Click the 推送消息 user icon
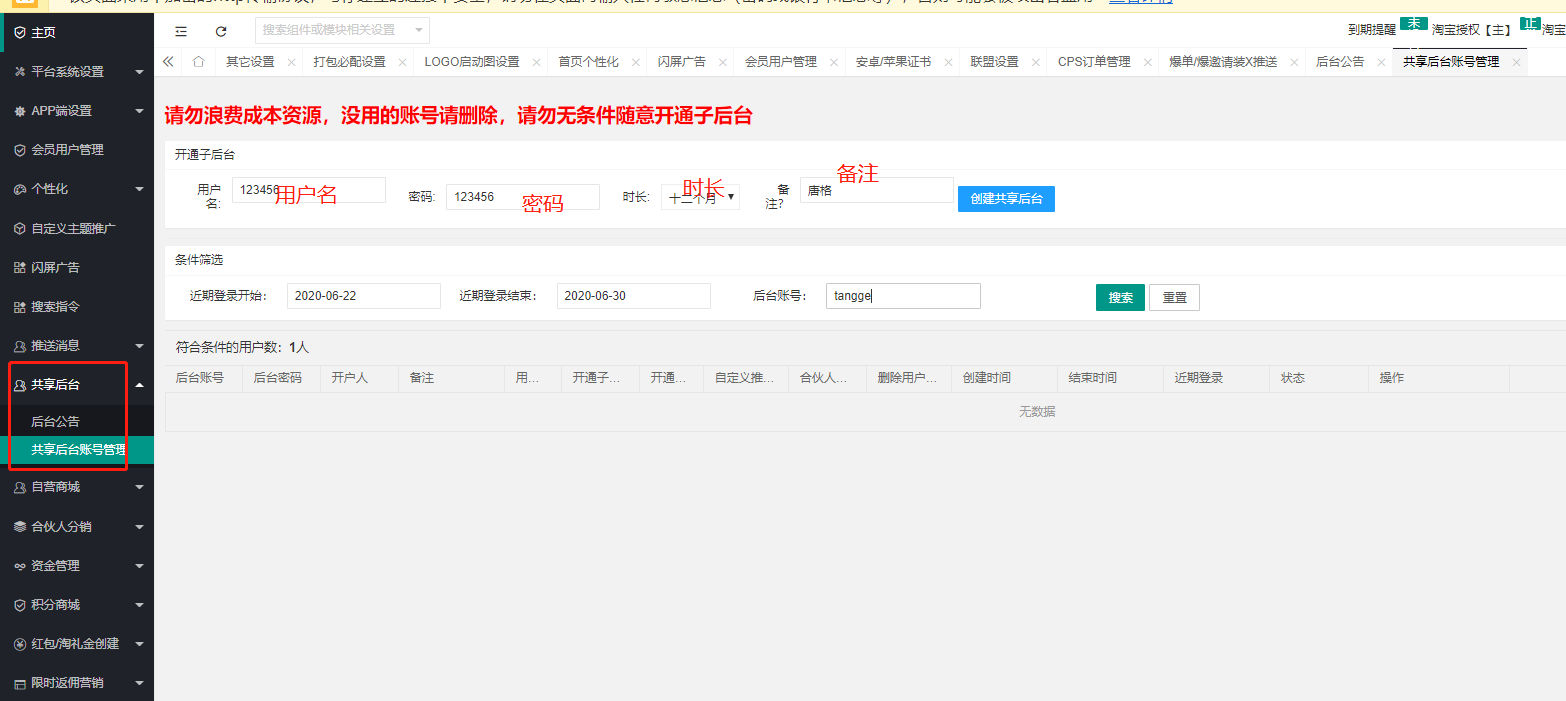Image resolution: width=1566 pixels, height=701 pixels. 20,346
